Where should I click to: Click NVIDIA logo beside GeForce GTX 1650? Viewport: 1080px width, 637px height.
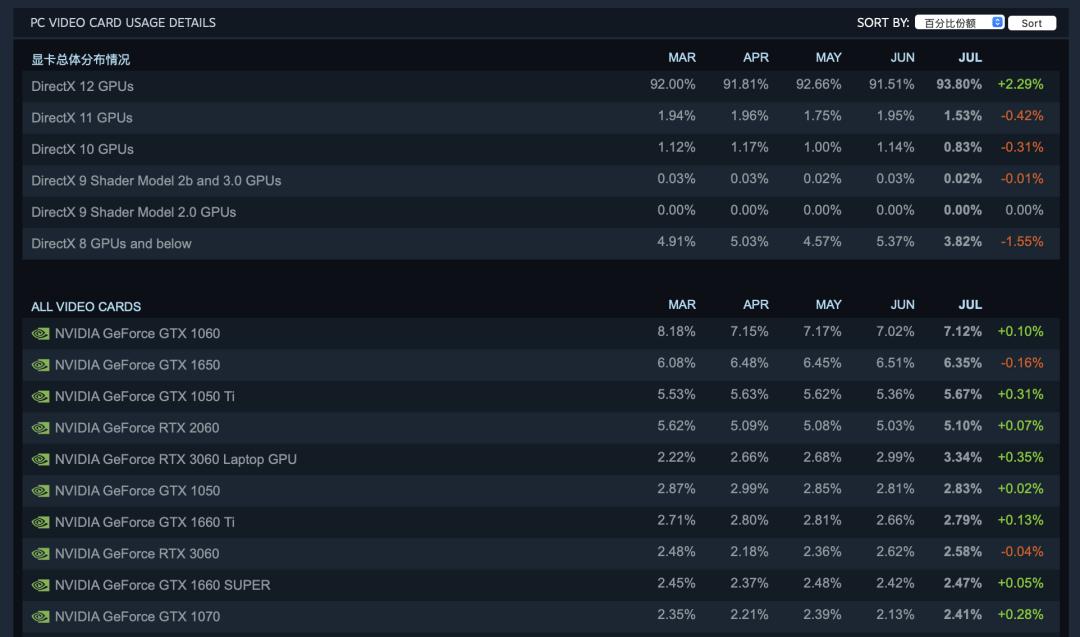[x=40, y=365]
